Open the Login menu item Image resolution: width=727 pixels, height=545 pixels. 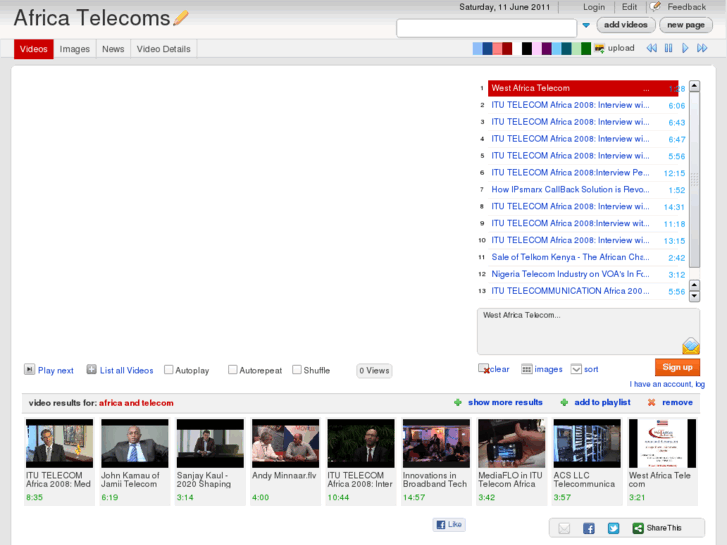pyautogui.click(x=594, y=7)
